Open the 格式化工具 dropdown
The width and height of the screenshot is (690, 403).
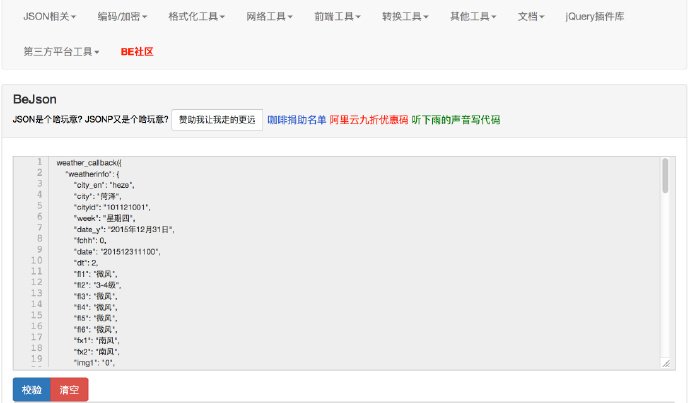coord(196,17)
